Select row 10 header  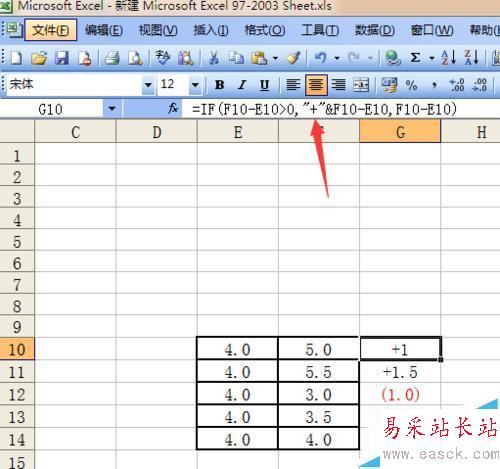17,349
